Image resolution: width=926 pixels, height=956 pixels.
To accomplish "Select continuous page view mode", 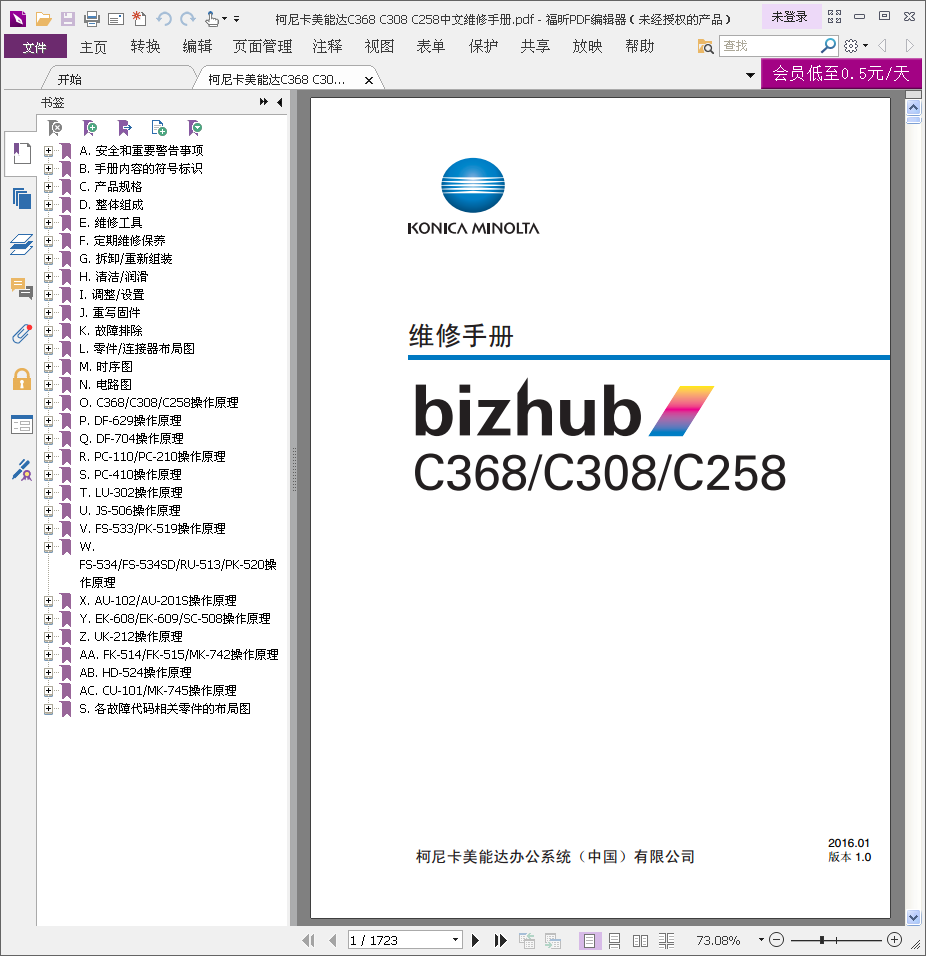I will point(614,941).
